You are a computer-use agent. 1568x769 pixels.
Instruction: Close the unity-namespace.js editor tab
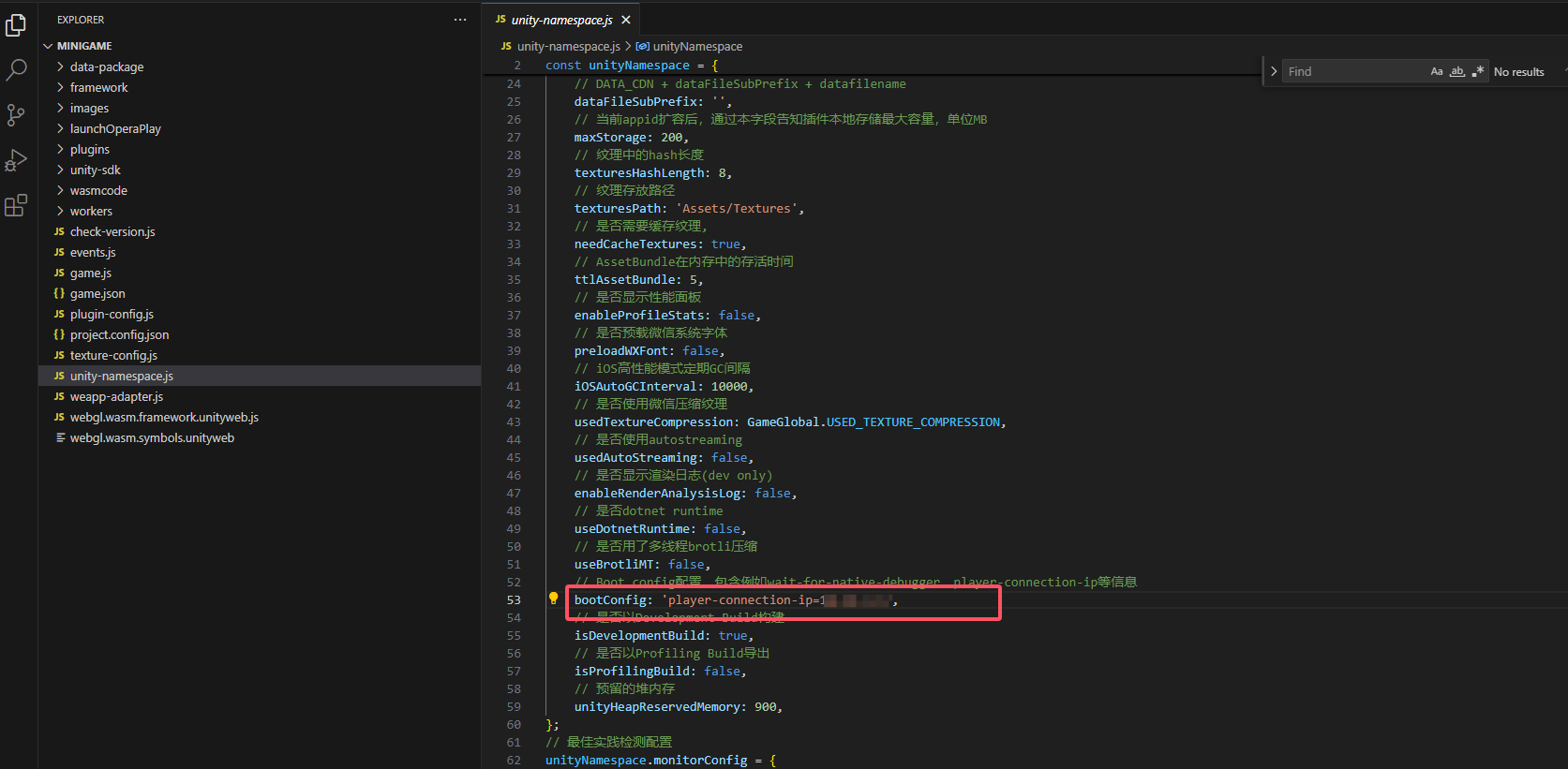tap(626, 20)
